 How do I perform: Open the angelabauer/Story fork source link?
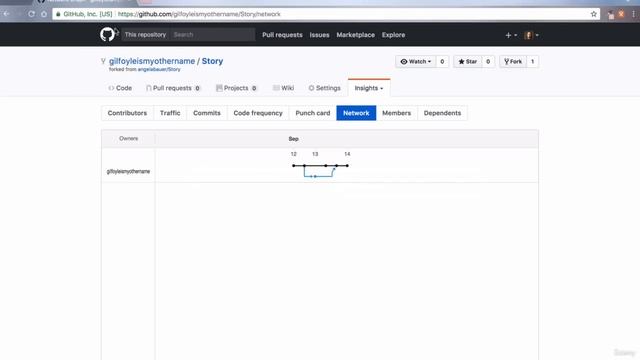tap(159, 69)
